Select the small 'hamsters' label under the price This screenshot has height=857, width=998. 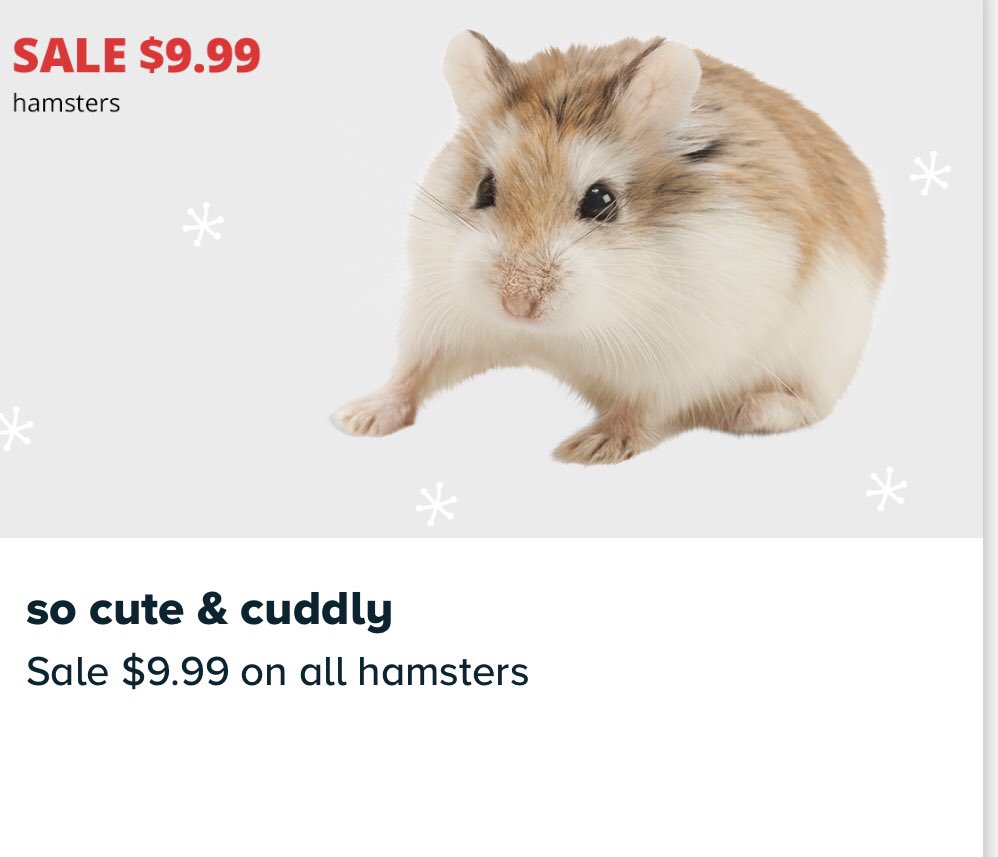(x=66, y=103)
